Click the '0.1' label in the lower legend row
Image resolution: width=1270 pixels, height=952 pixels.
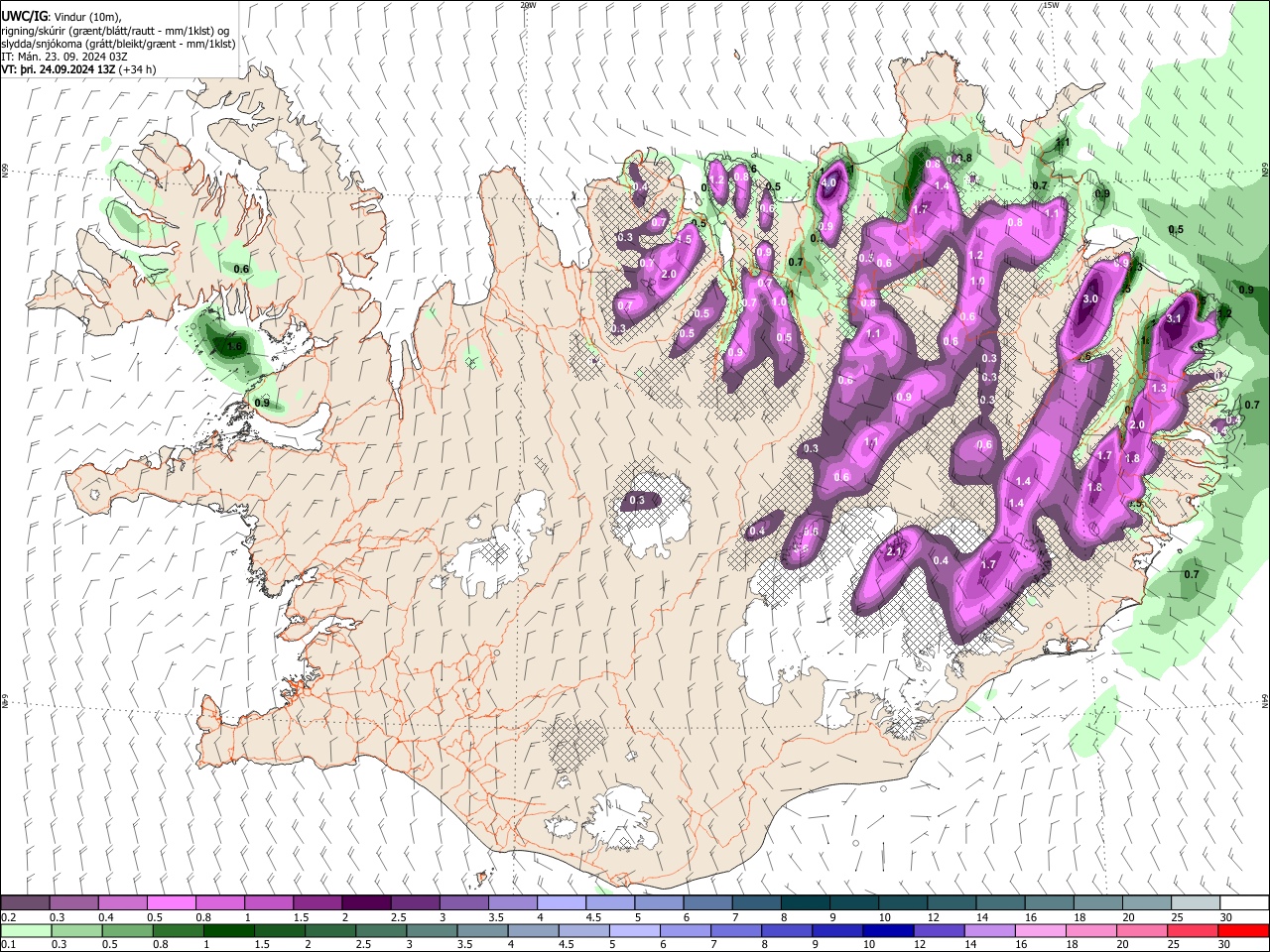click(x=9, y=944)
